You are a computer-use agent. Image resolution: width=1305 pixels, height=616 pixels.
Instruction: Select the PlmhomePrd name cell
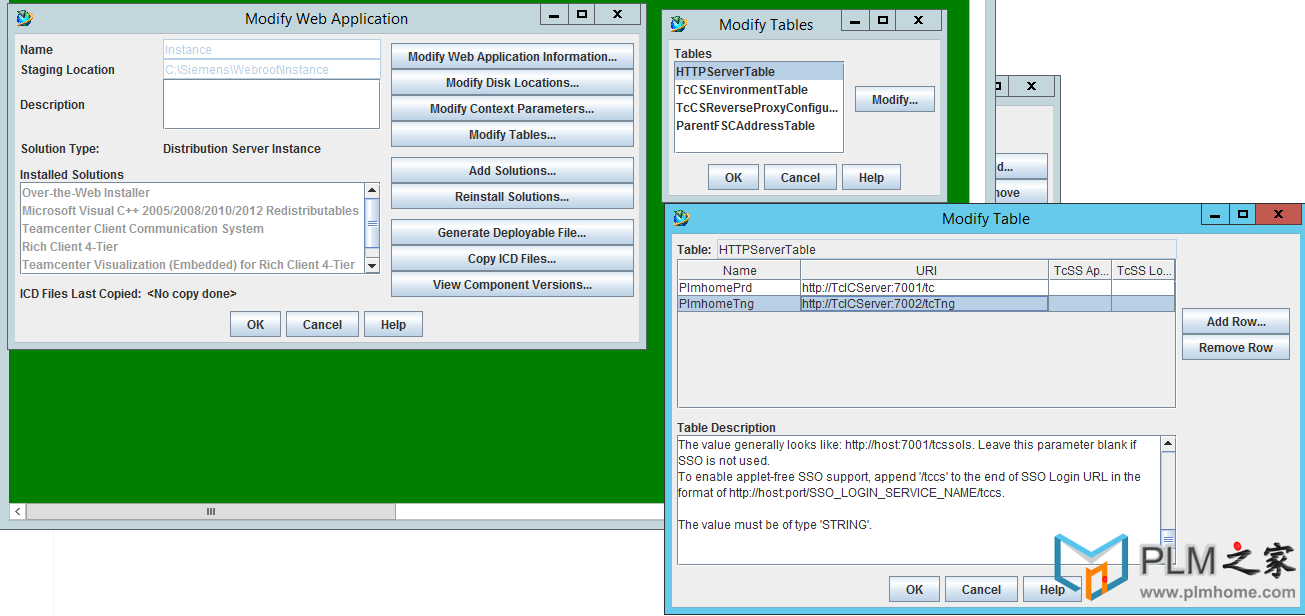pyautogui.click(x=739, y=288)
